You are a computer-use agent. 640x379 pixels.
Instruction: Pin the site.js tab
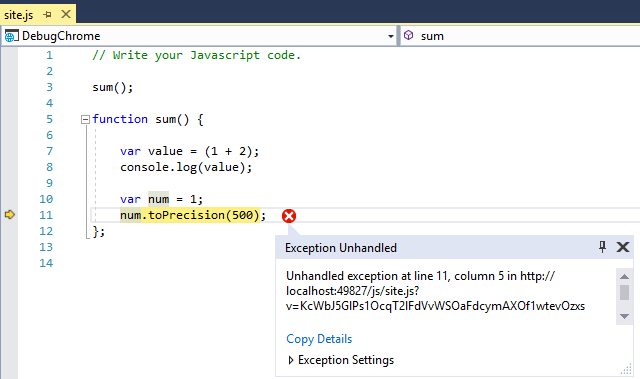47,15
